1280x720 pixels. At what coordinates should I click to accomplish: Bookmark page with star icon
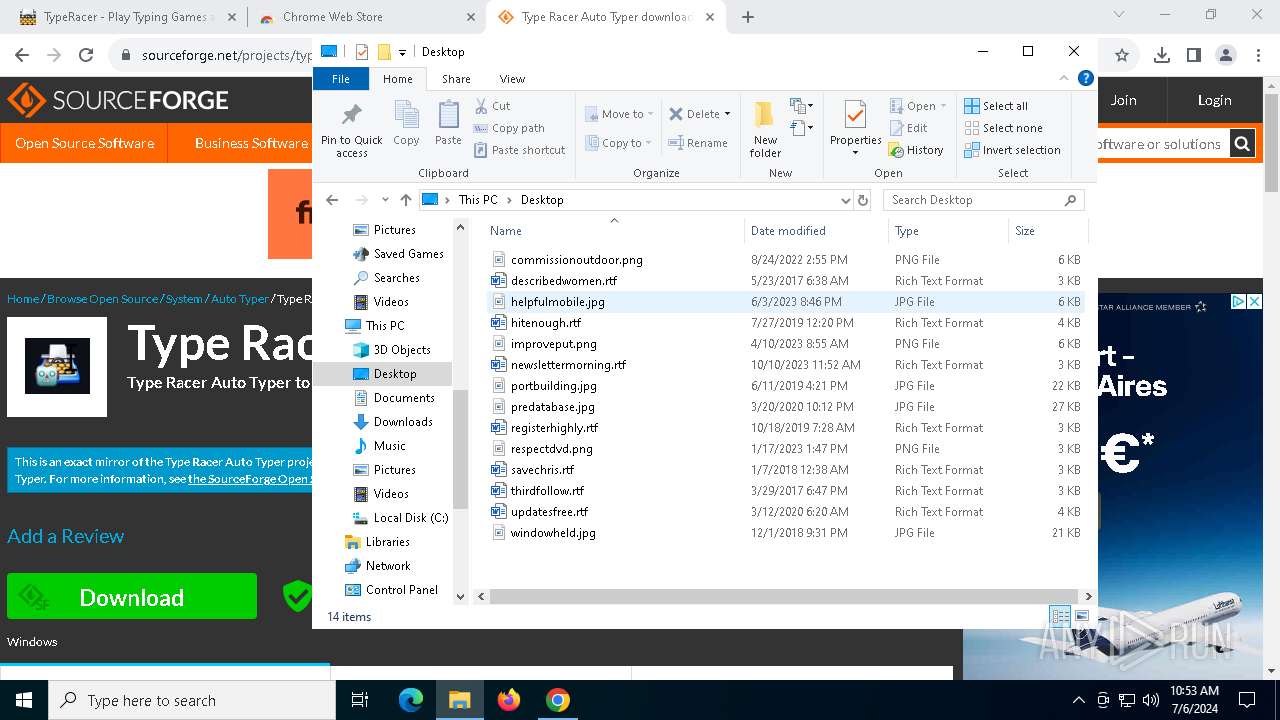1122,56
